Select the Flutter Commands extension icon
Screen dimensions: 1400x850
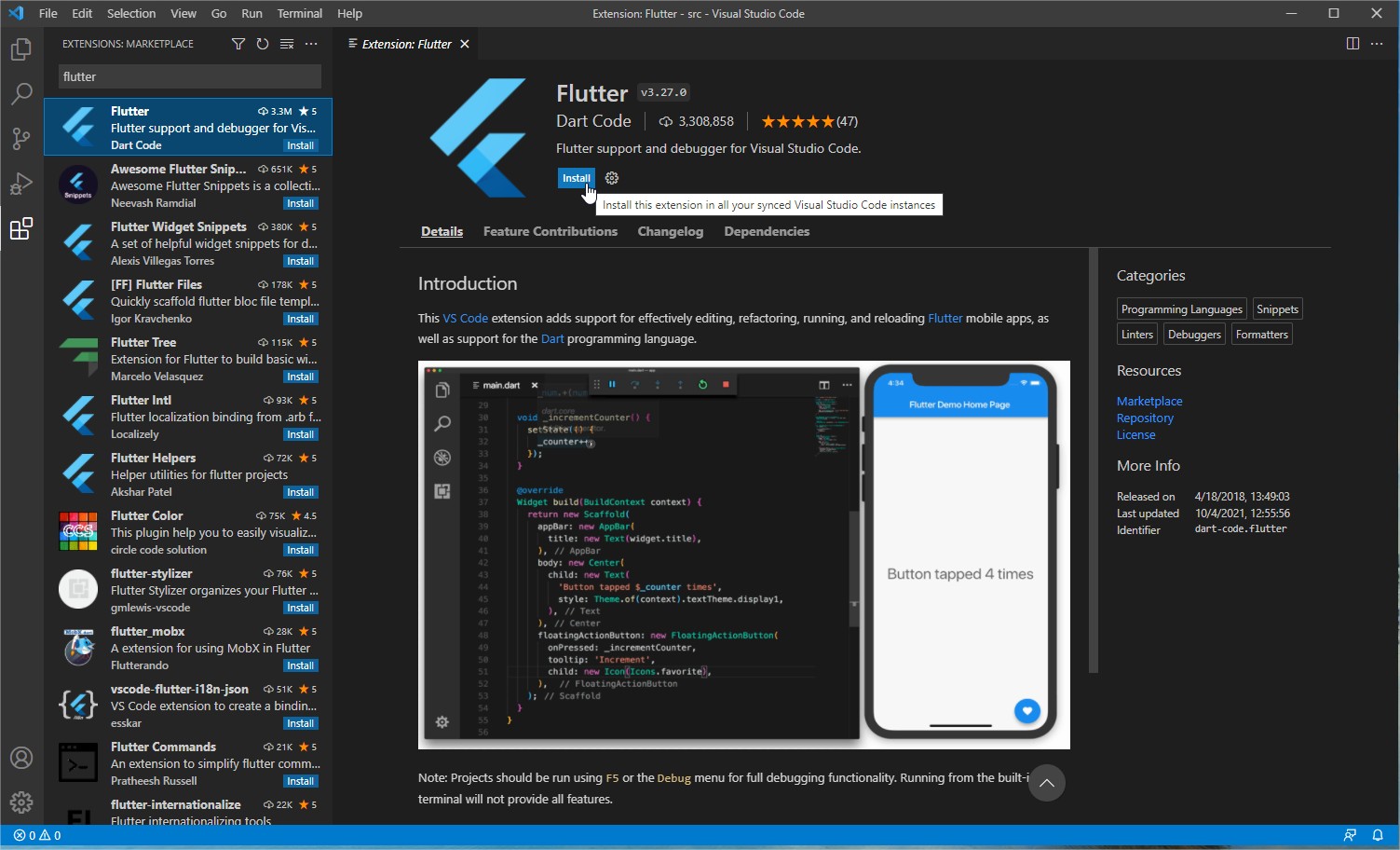pyautogui.click(x=78, y=763)
